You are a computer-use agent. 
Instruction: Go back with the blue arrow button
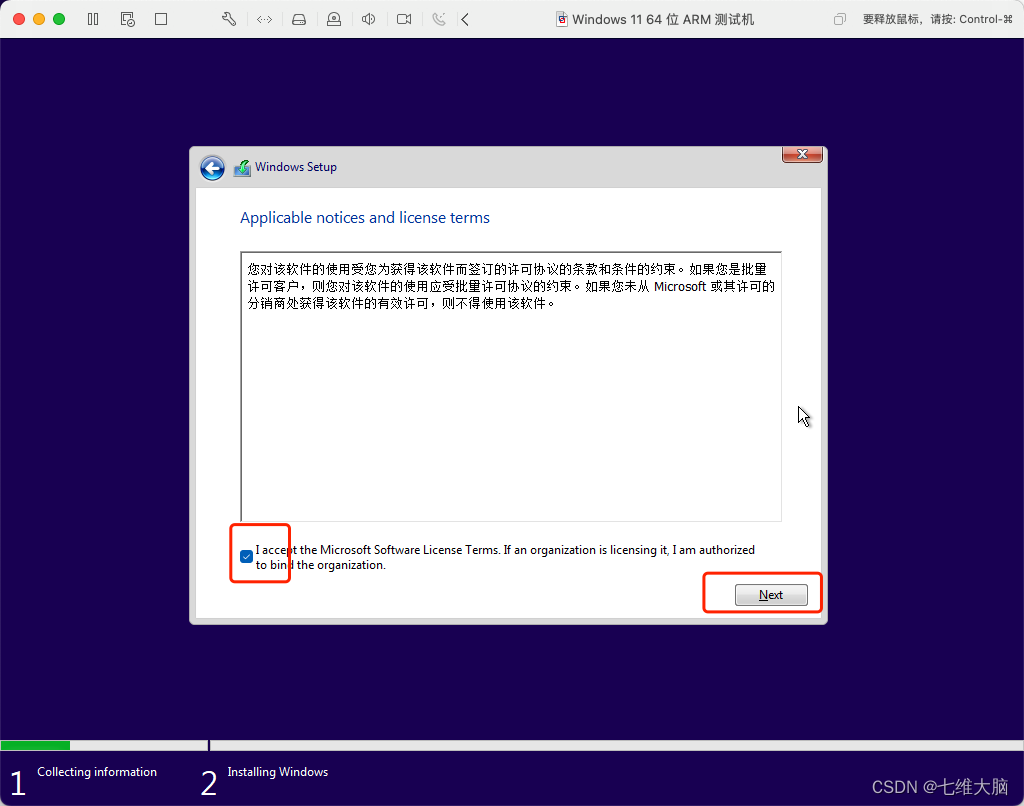point(212,168)
